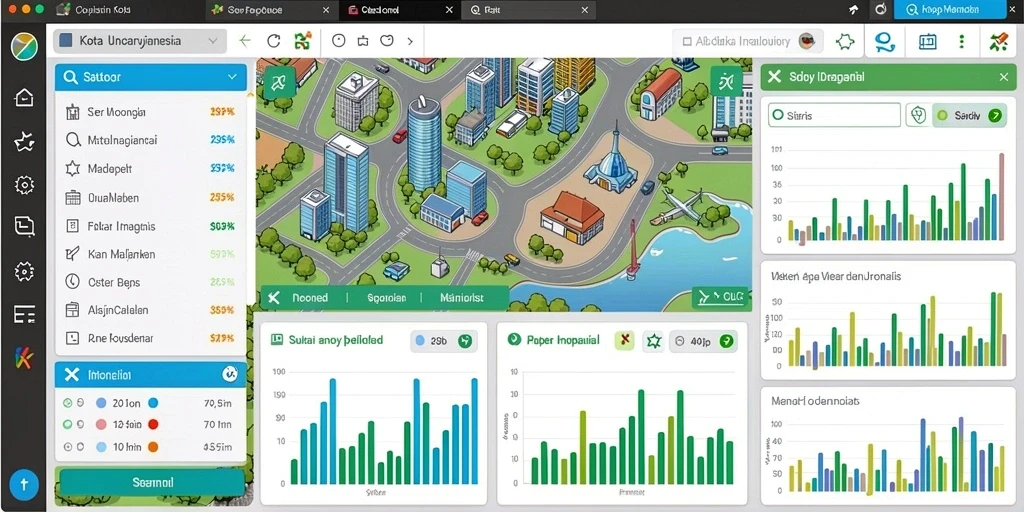Click the hop Mamoin button at top-right
Viewport: 1024px width, 512px height.
click(x=950, y=10)
